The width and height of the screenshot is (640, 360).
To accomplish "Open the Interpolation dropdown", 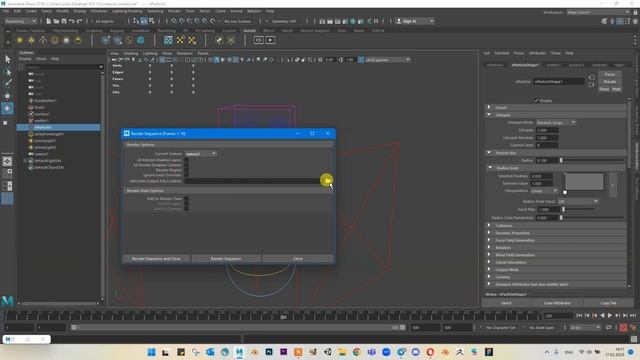I will (544, 191).
